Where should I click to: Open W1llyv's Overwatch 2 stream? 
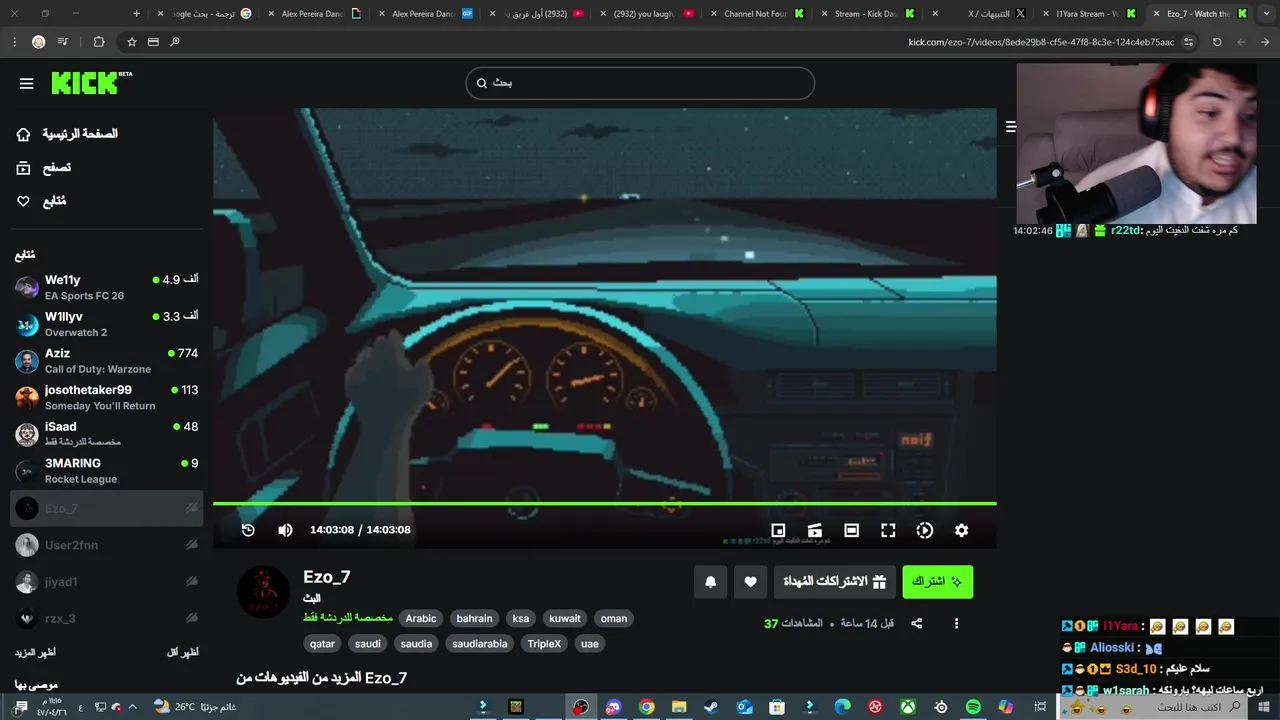pyautogui.click(x=106, y=324)
